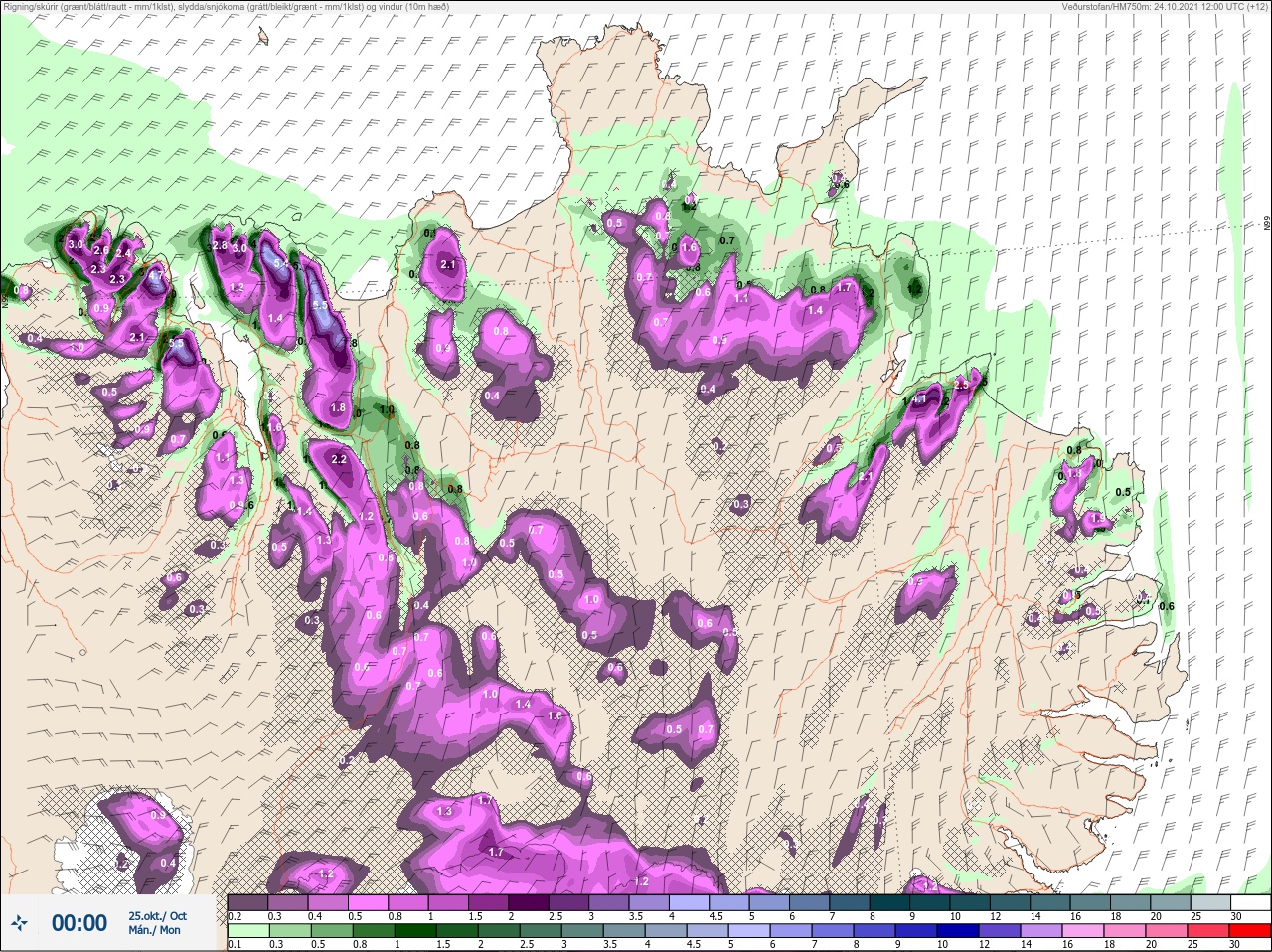
Task: Click the 2.4 precipitation value on map
Action: (x=123, y=254)
